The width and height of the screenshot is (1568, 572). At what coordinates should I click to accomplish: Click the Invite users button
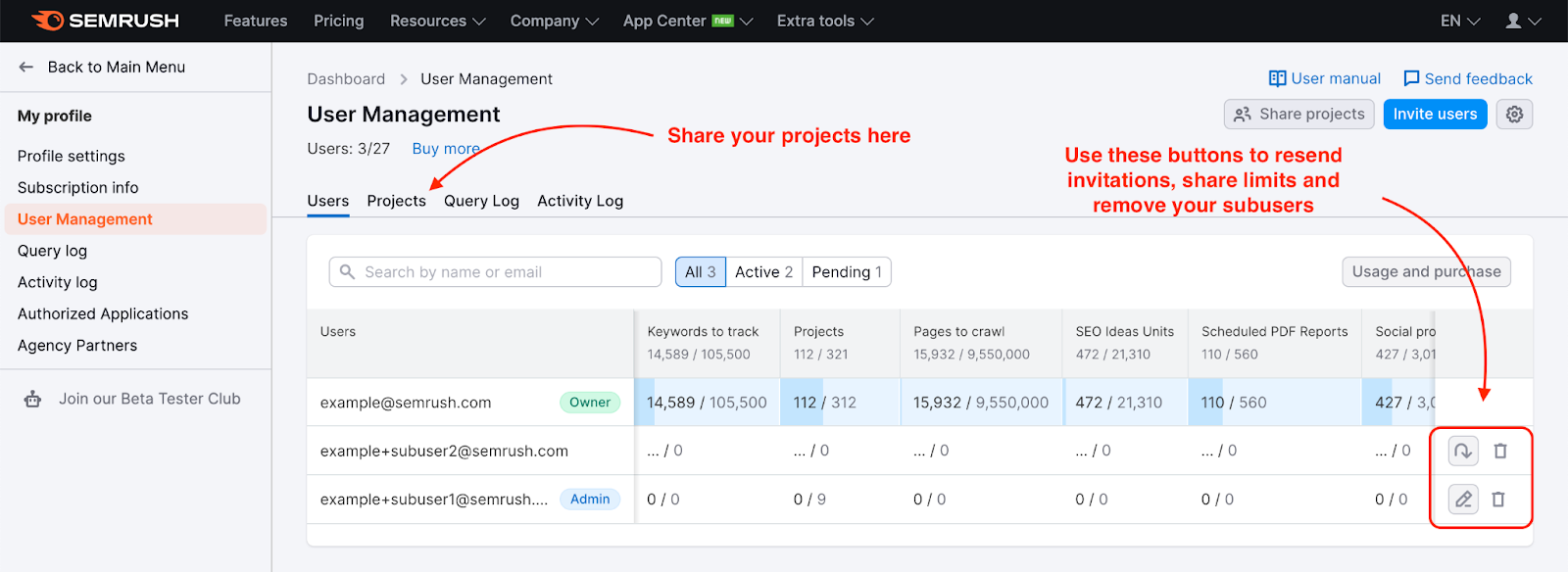[1435, 115]
